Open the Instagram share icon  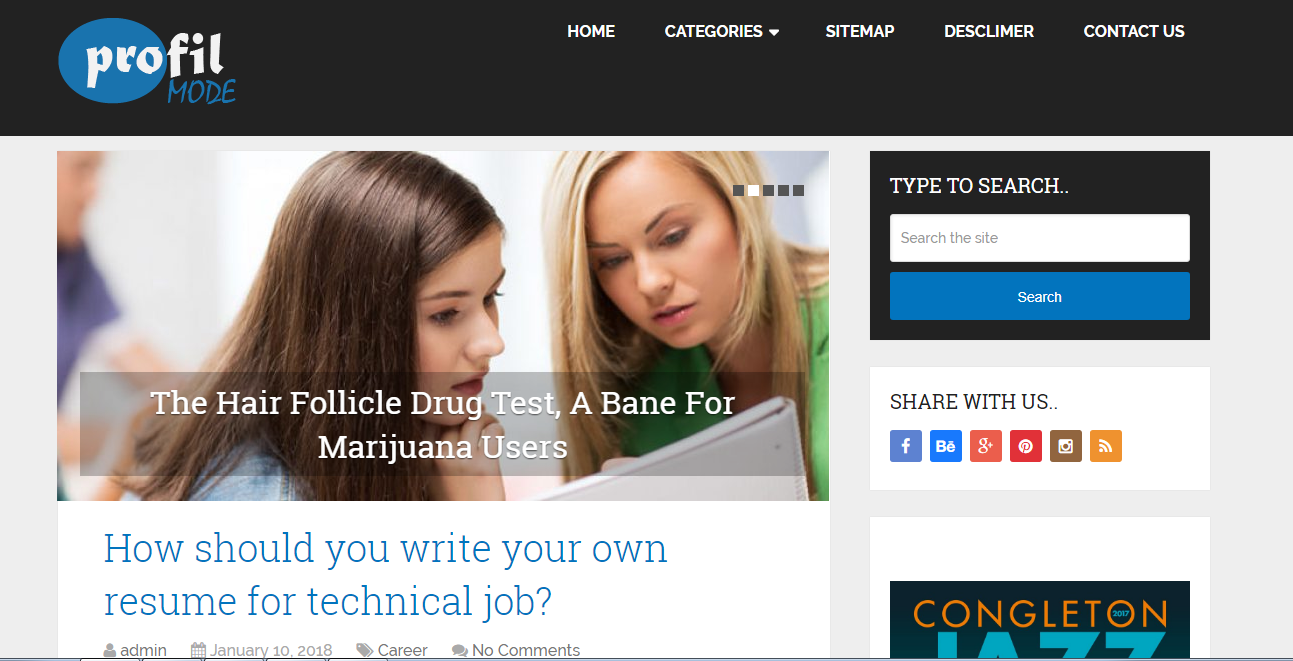tap(1066, 446)
